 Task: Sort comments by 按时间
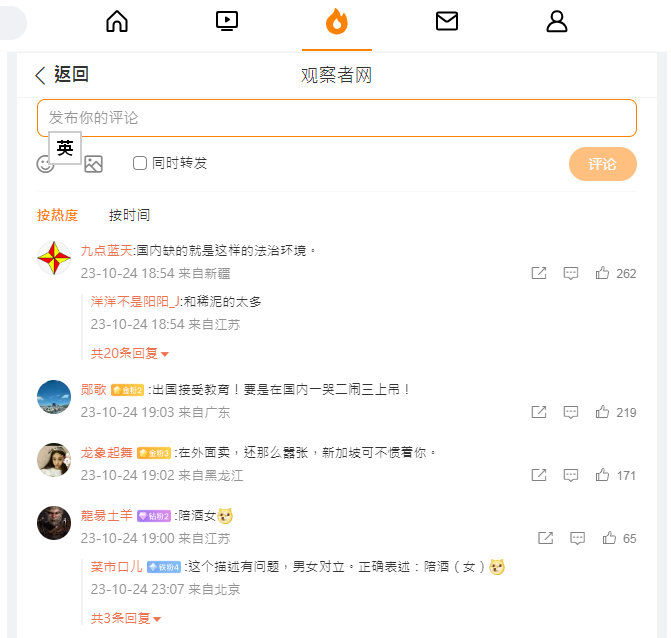[x=129, y=215]
